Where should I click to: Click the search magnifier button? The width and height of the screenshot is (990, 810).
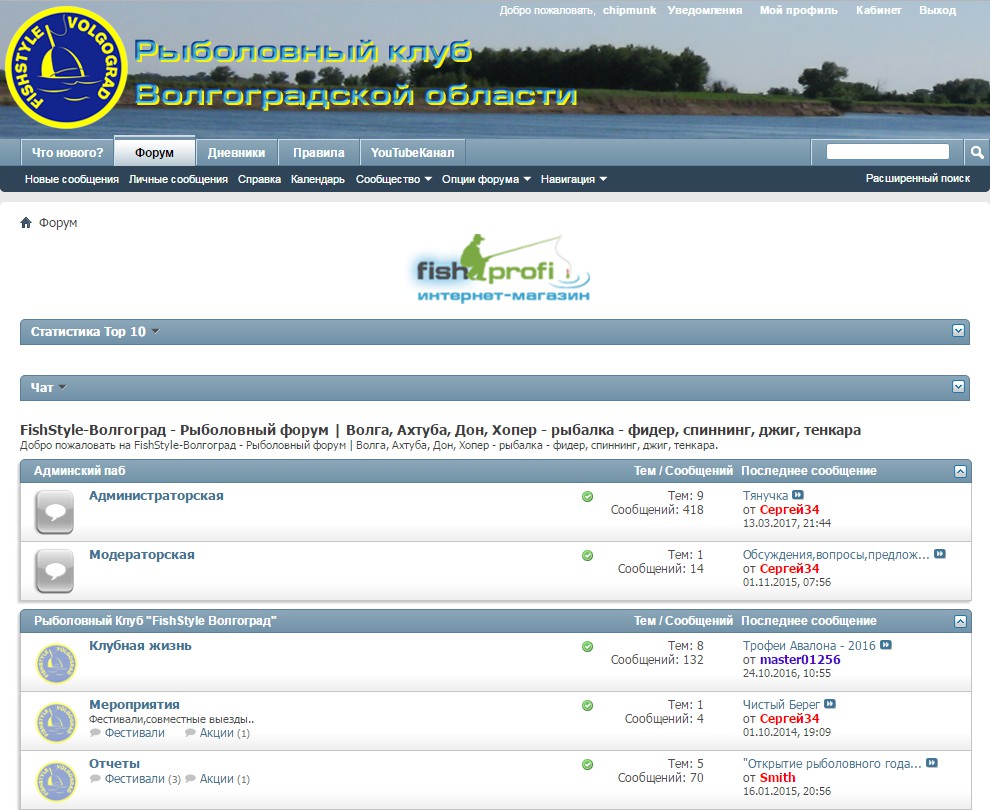[x=977, y=152]
